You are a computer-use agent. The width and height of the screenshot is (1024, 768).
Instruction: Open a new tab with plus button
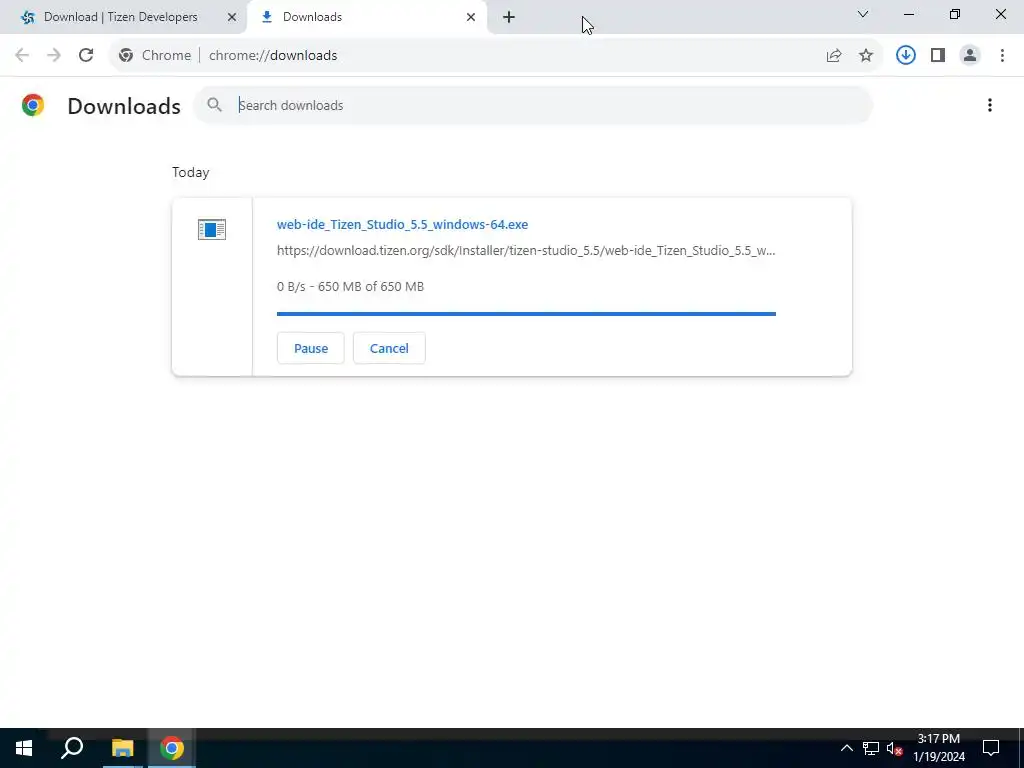point(509,17)
